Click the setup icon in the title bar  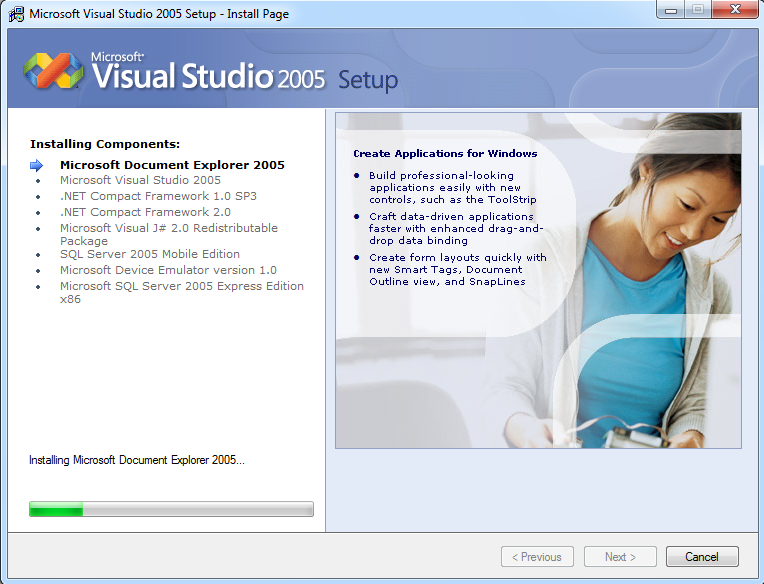[x=16, y=14]
